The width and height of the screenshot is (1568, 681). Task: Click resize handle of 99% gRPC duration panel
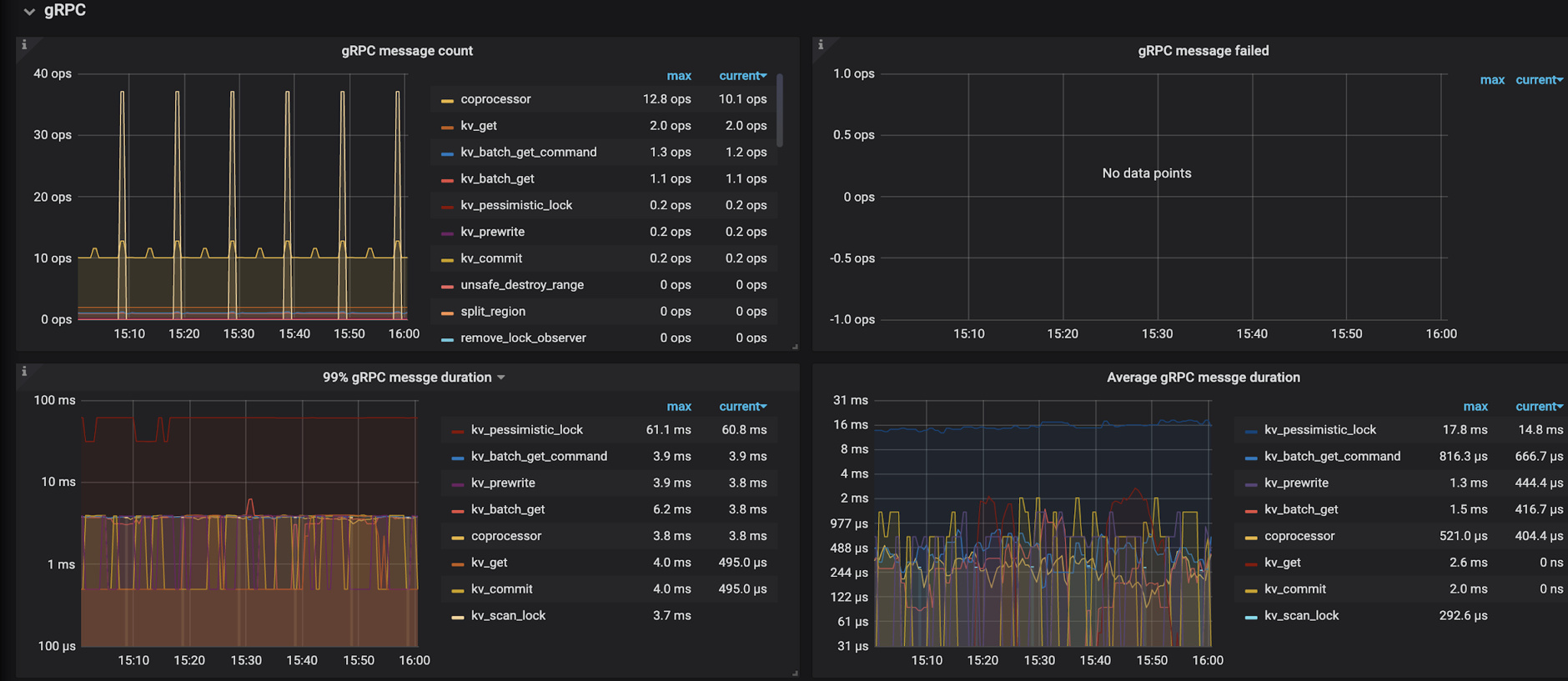795,673
